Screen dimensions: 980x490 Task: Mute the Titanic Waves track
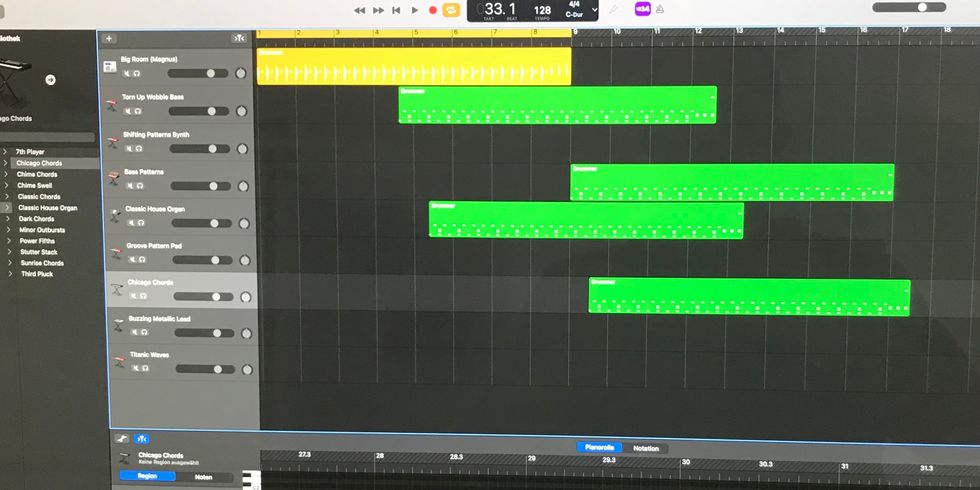(136, 368)
